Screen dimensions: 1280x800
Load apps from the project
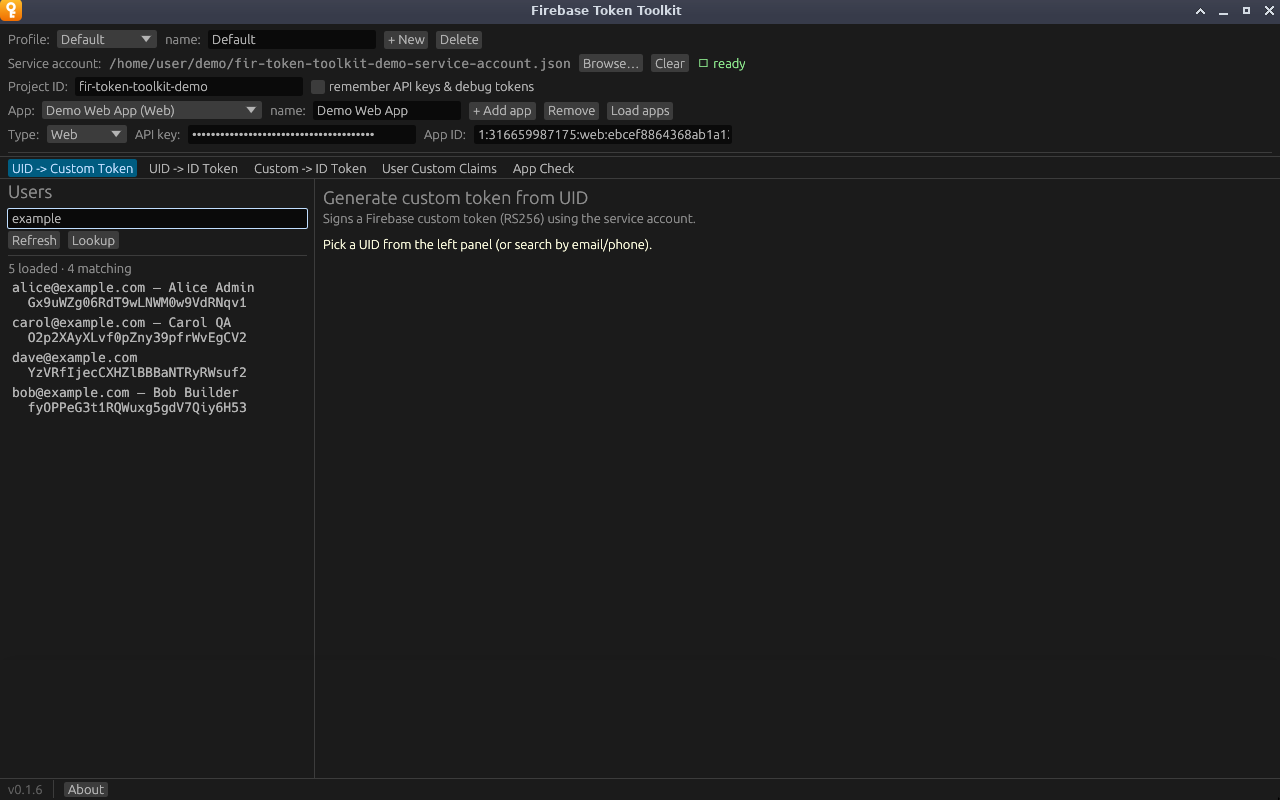coord(640,111)
